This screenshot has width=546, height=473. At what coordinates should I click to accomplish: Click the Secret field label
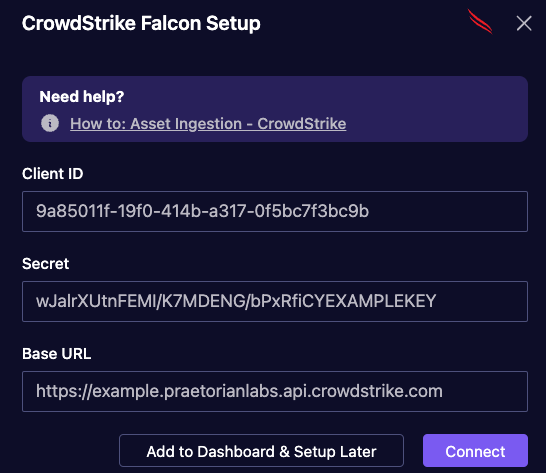46,264
